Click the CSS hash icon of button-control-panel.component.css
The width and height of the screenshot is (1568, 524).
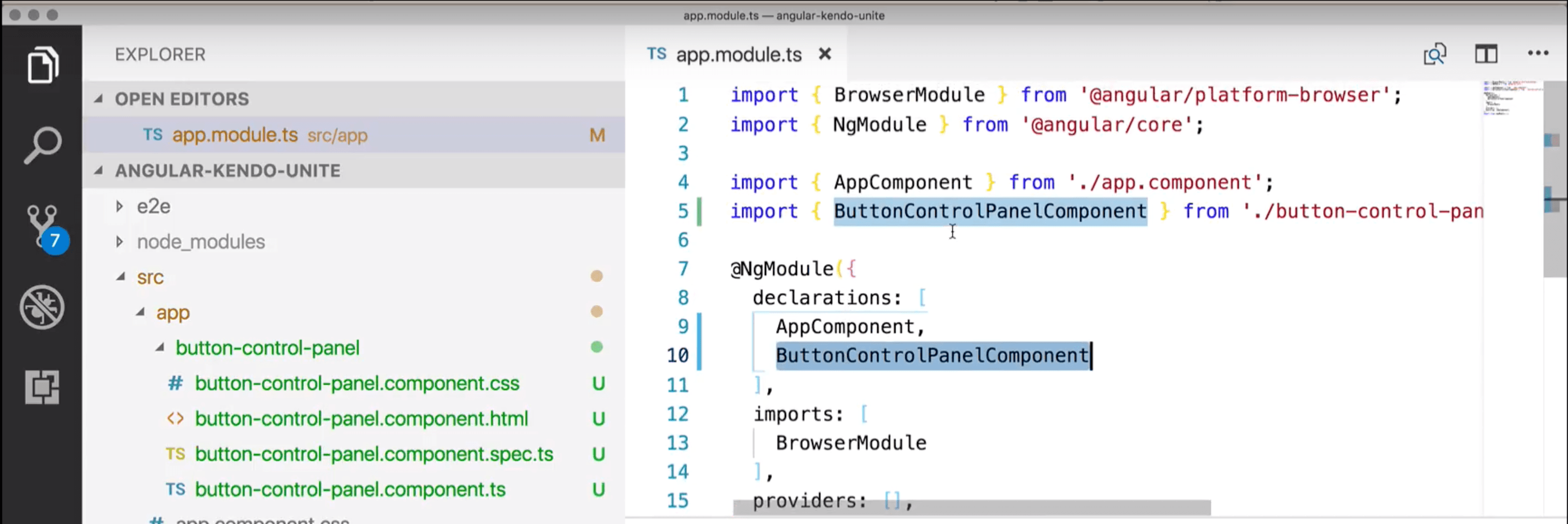(x=175, y=383)
